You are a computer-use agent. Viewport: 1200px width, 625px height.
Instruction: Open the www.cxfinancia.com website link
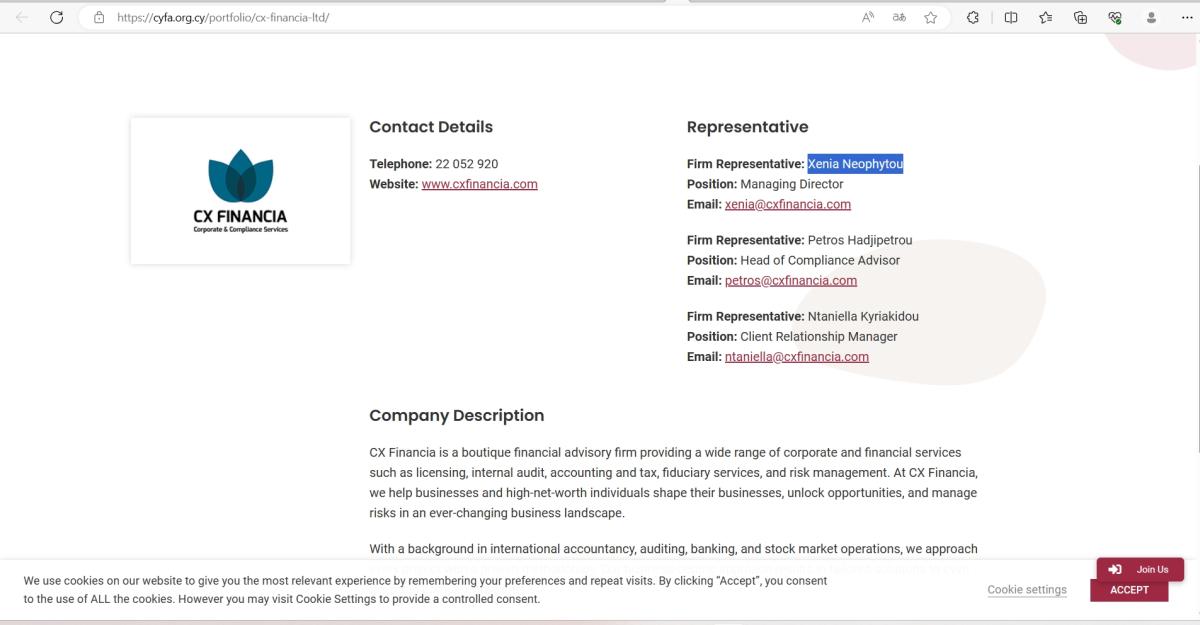click(x=479, y=184)
